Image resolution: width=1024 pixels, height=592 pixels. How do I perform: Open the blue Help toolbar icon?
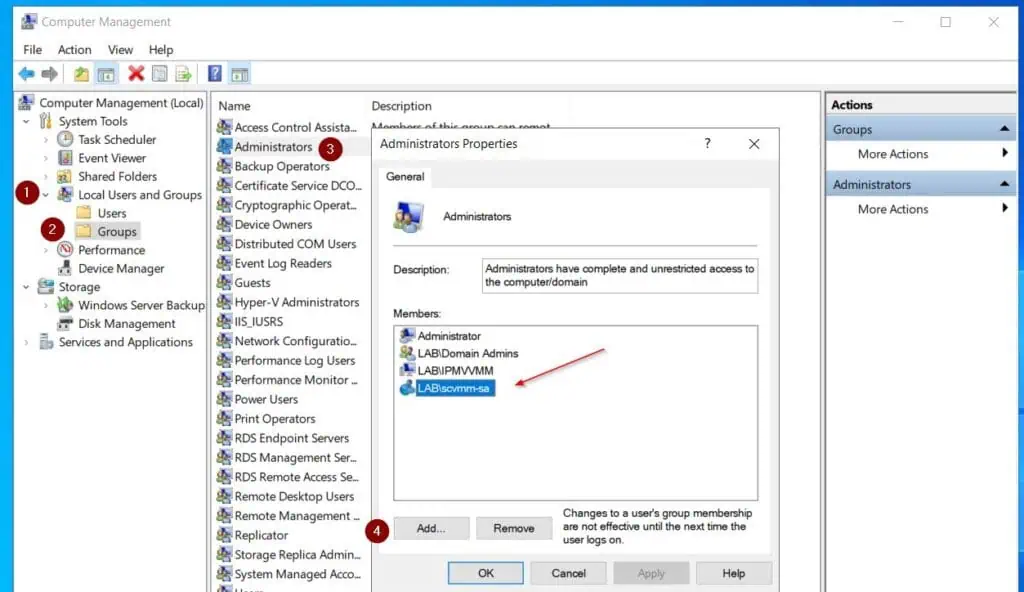click(x=214, y=74)
